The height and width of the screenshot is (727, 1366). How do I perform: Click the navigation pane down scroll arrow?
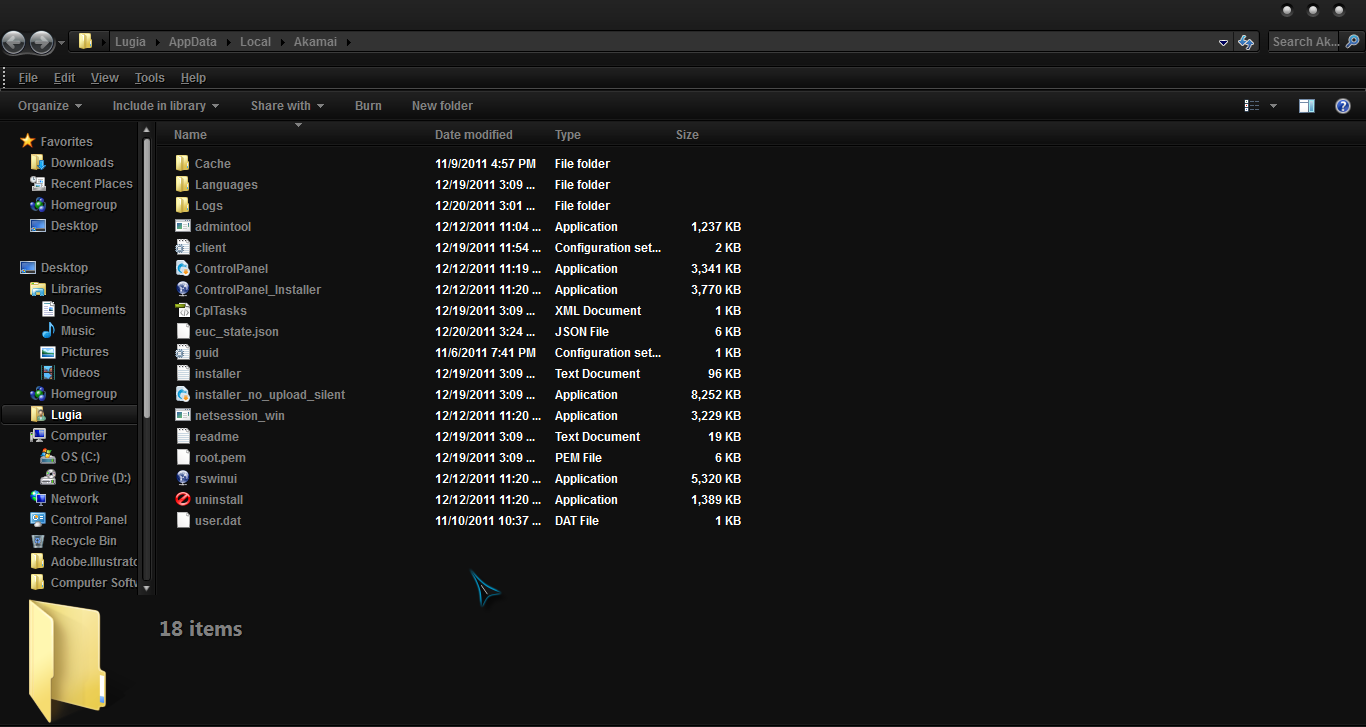point(147,589)
